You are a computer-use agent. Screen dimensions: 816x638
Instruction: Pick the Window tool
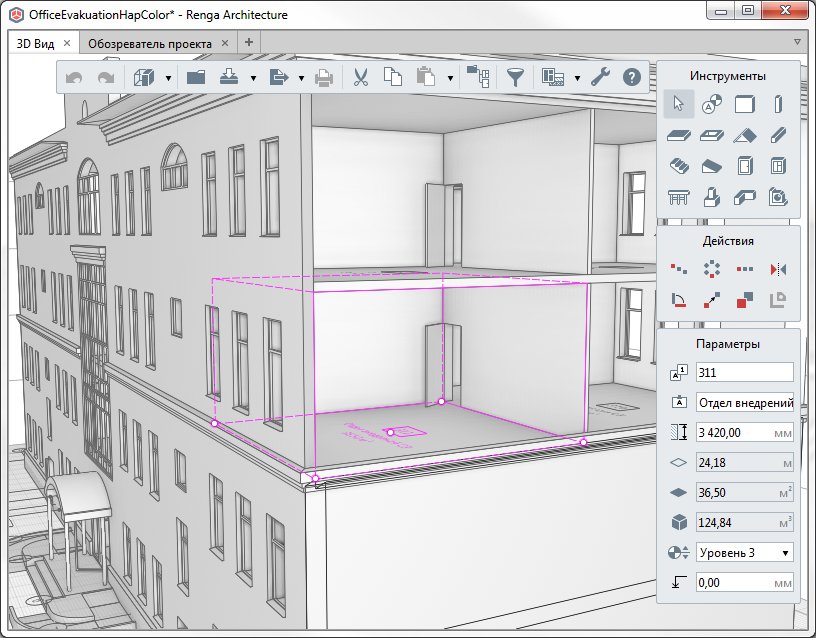779,166
